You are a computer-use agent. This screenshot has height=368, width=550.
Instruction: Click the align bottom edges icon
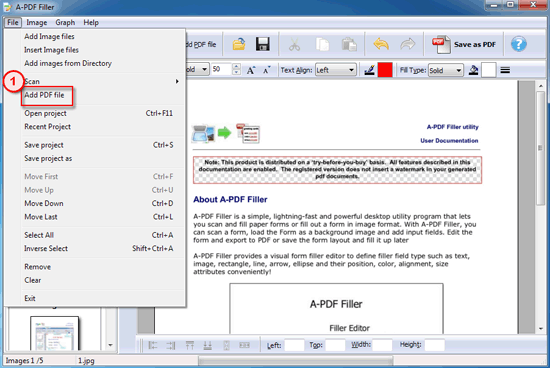click(208, 346)
